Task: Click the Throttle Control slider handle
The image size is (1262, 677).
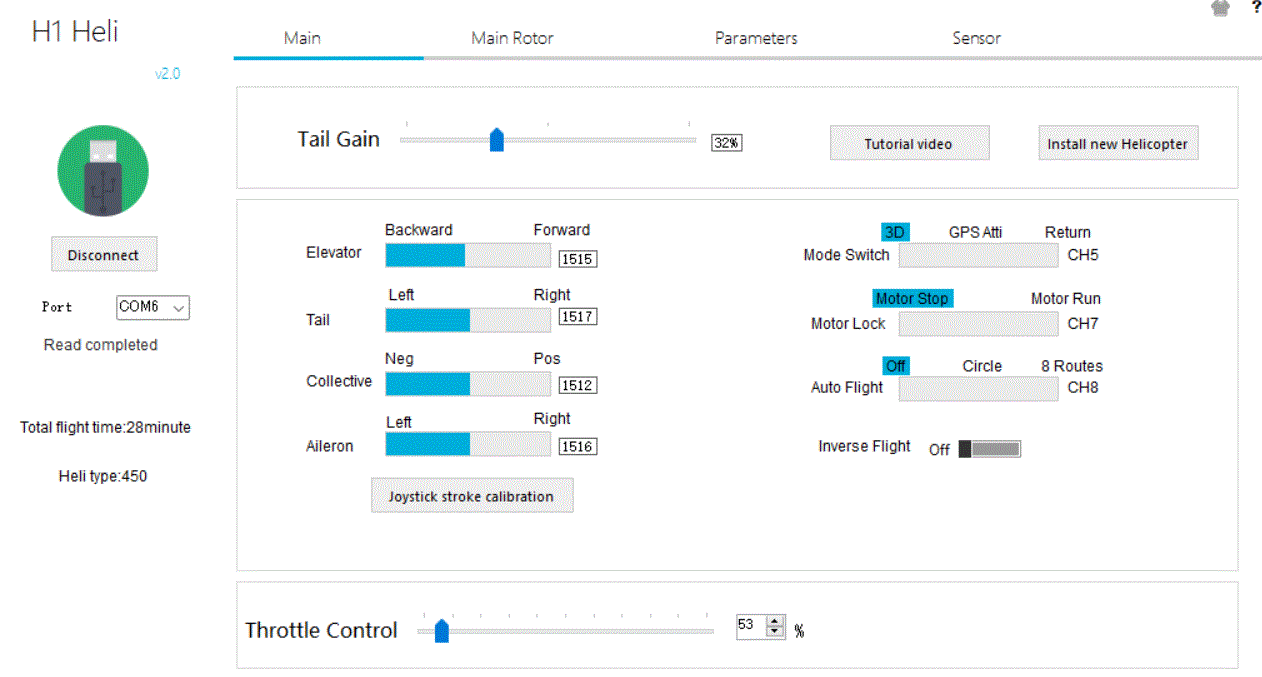Action: pos(441,631)
